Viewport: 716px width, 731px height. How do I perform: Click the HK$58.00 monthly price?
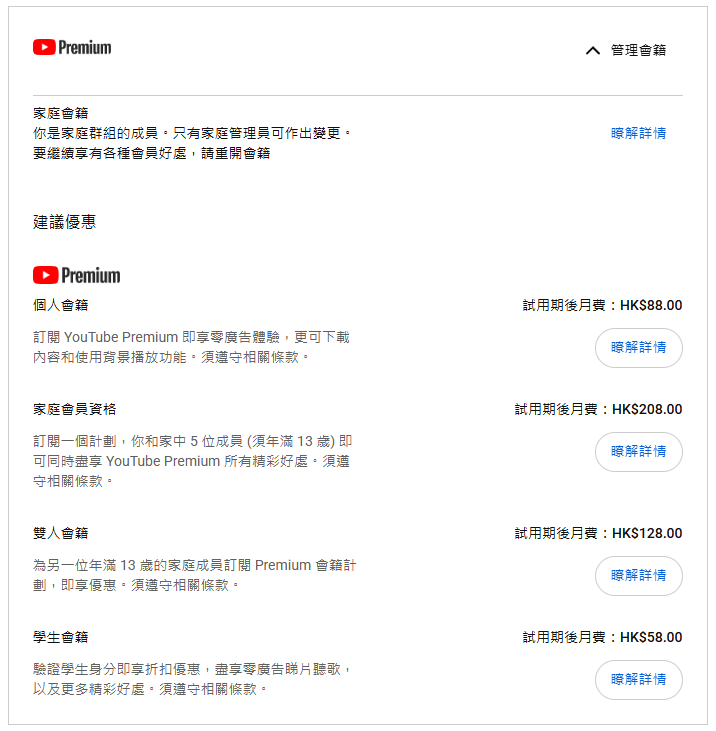click(651, 637)
